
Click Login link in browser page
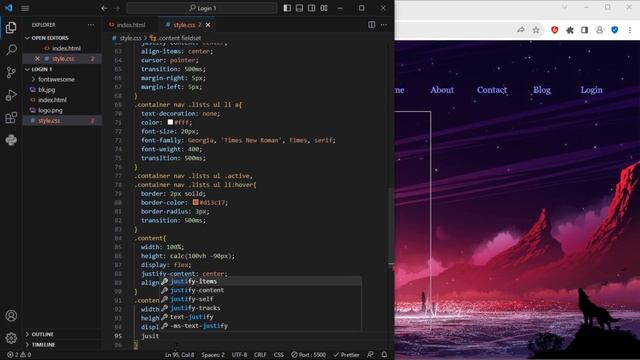591,90
